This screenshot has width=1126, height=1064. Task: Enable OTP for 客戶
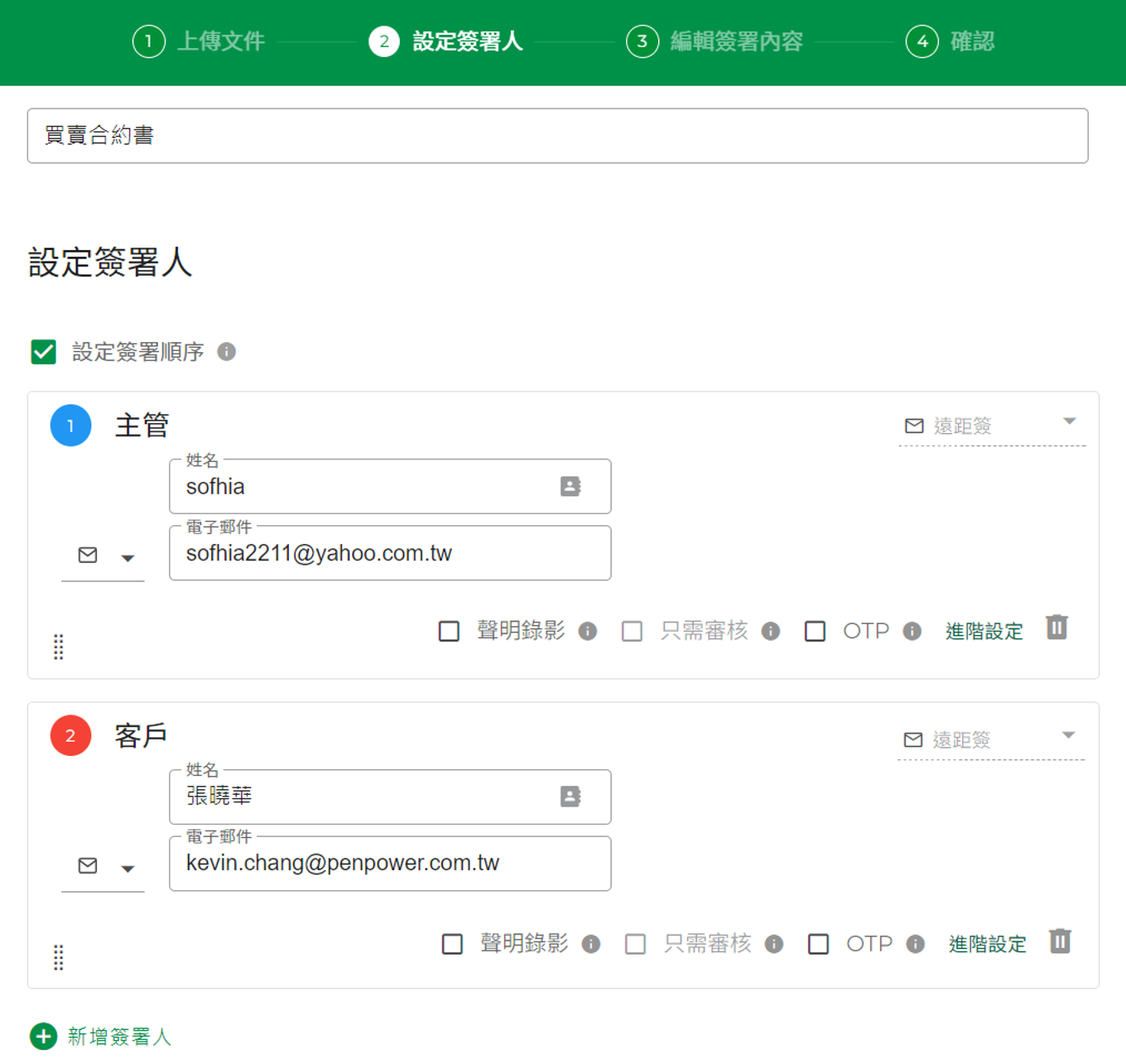coord(819,944)
